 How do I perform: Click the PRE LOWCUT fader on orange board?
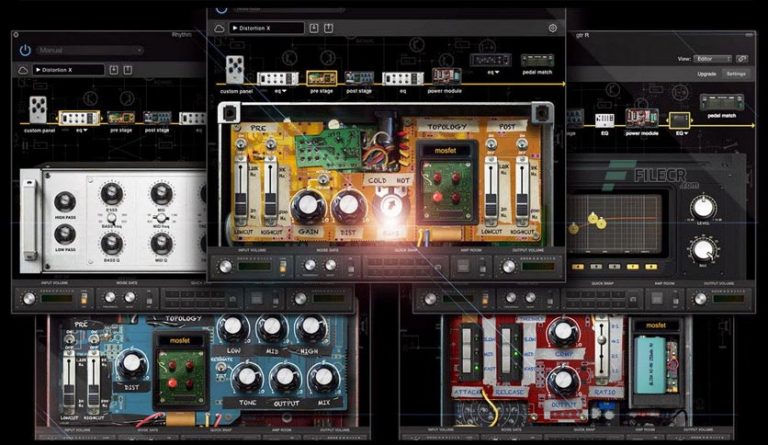(240, 189)
